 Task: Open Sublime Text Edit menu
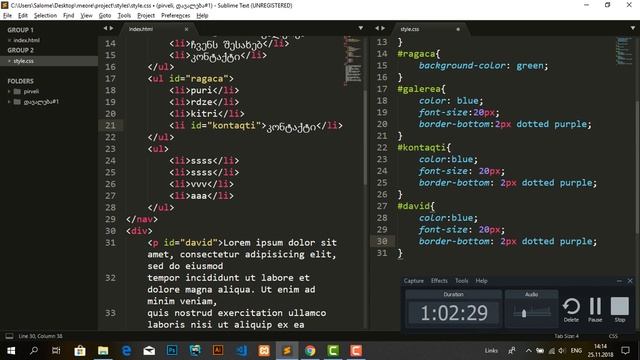(23, 16)
